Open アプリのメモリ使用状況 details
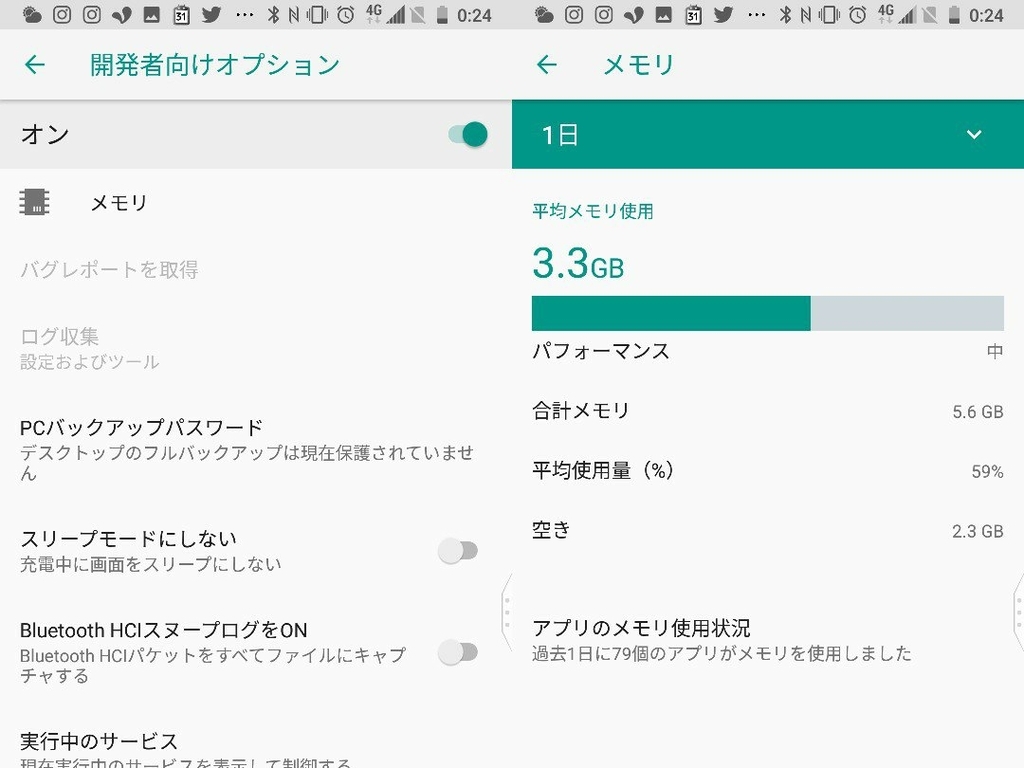The height and width of the screenshot is (768, 1024). pyautogui.click(x=768, y=640)
